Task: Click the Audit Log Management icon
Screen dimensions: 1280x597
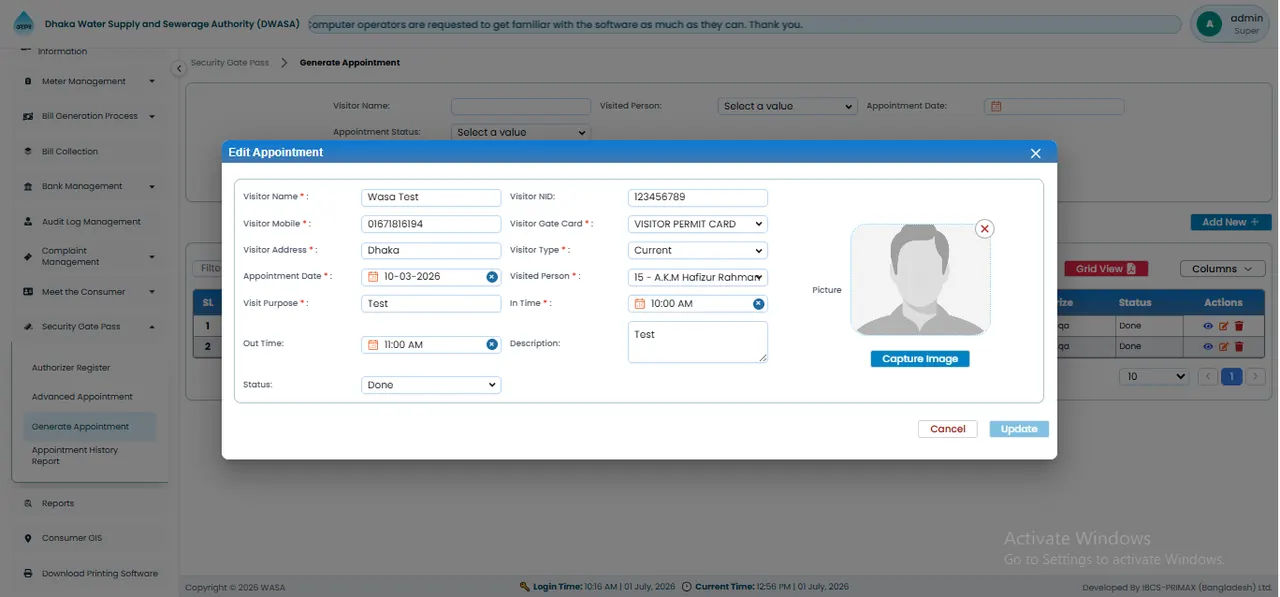Action: (28, 222)
